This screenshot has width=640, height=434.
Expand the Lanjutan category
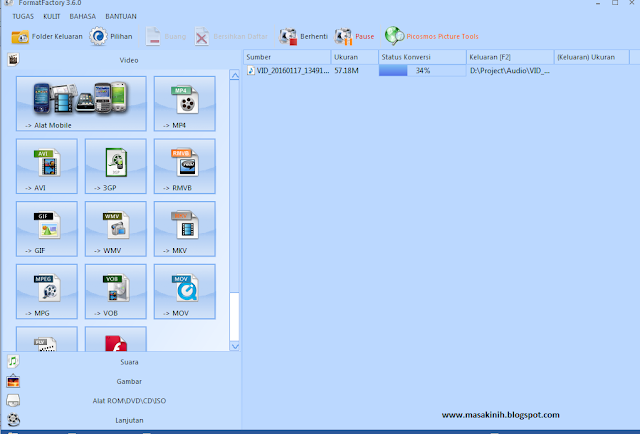[122, 420]
